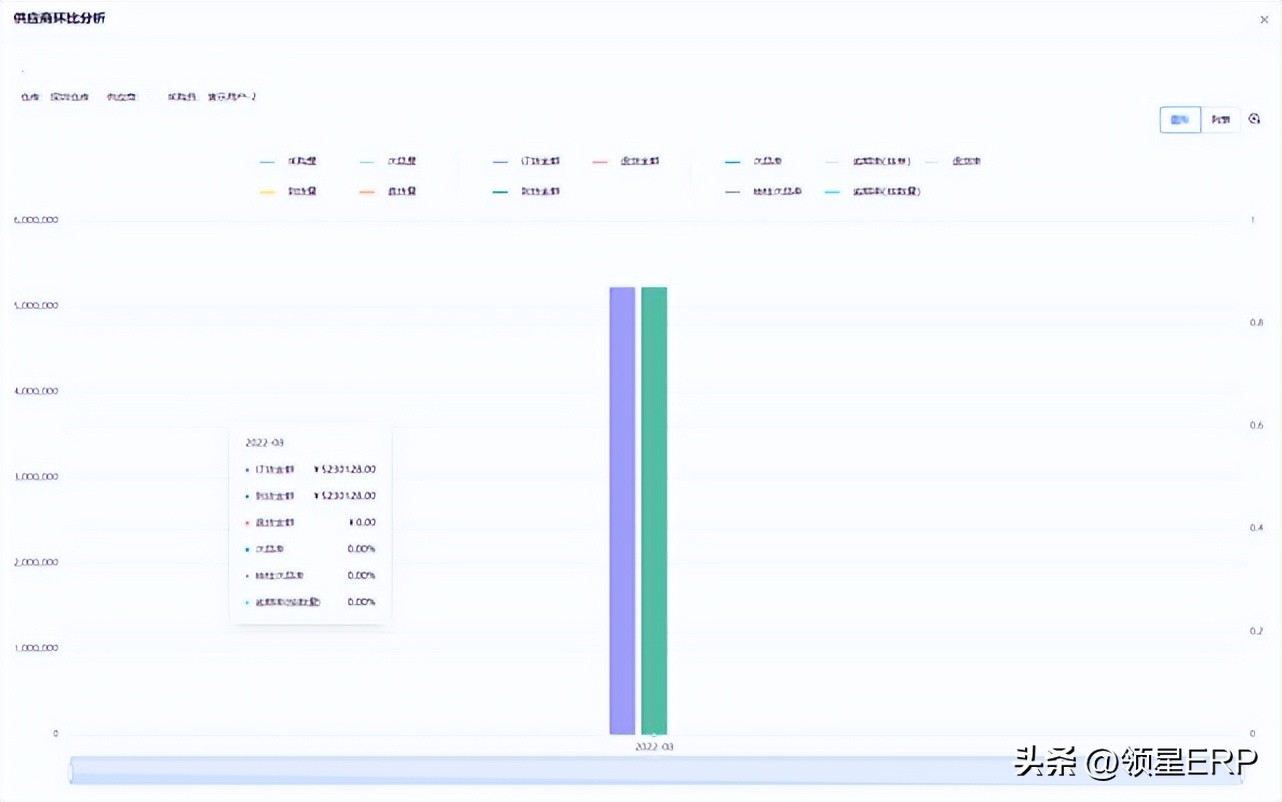
Task: Switch to the 图表 chart view tab
Action: 1180,120
